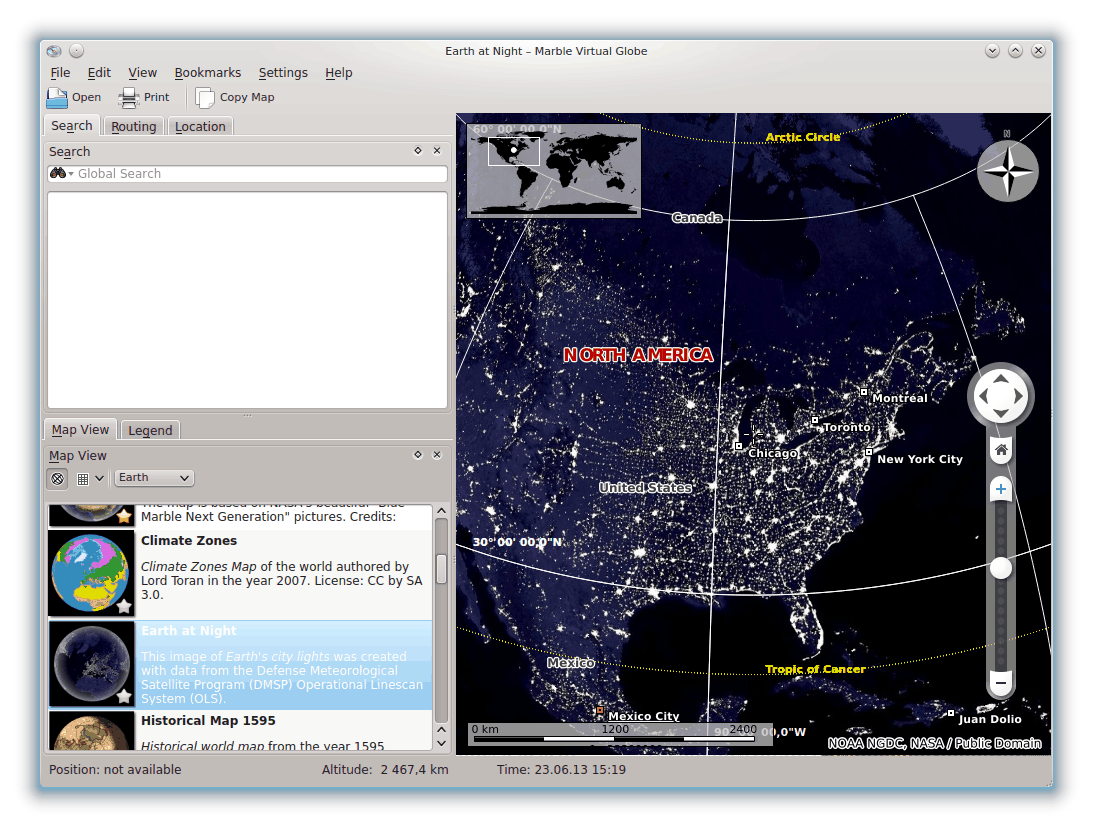
Task: Click the navigation right arrow
Action: click(1018, 396)
